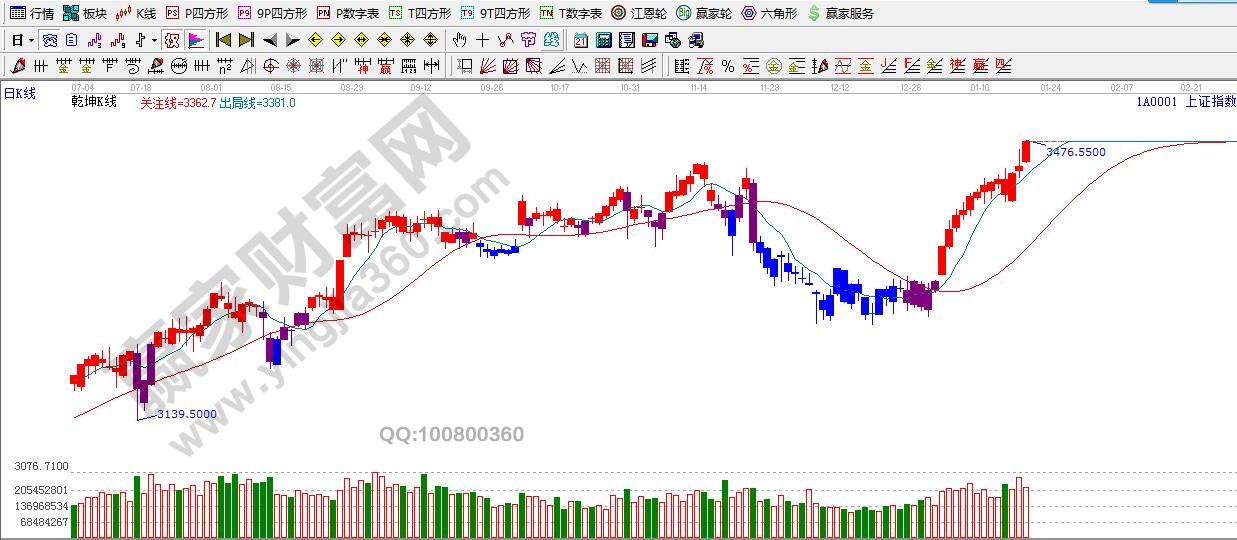Open the 日K线 period label selector

tap(20, 93)
